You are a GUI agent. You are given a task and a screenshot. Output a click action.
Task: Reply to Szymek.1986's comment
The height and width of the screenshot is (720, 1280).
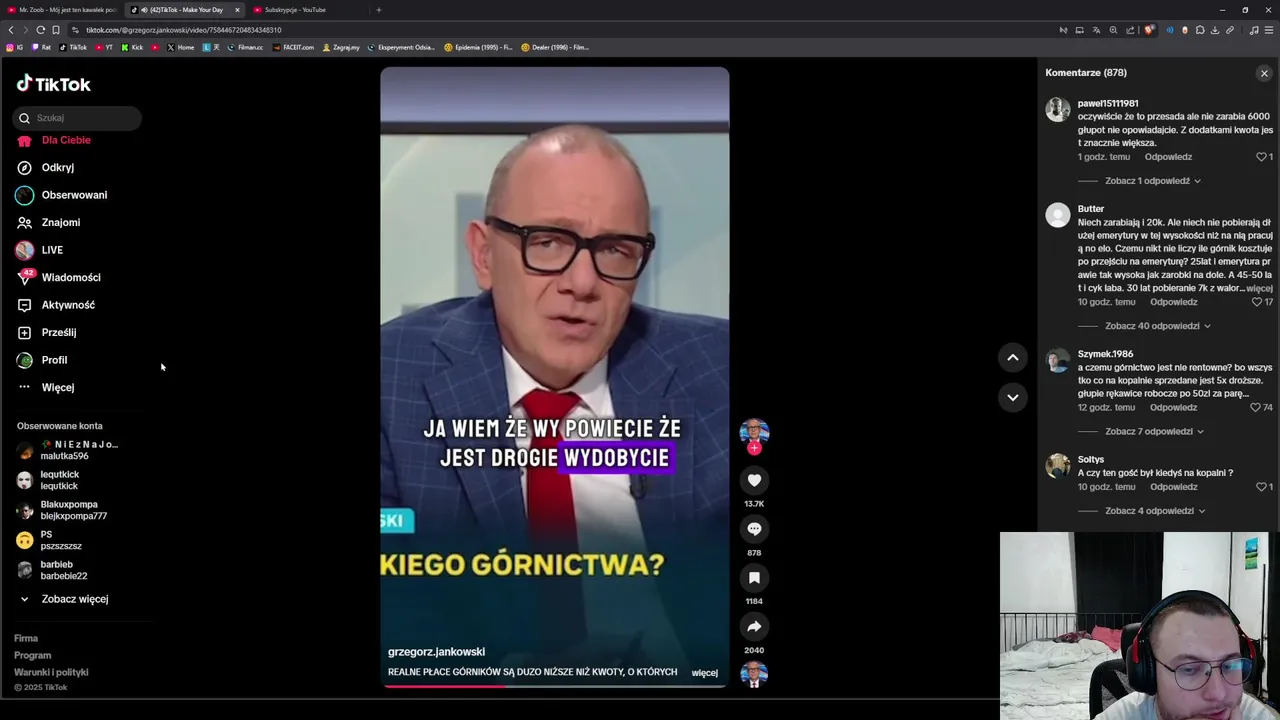(x=1173, y=408)
